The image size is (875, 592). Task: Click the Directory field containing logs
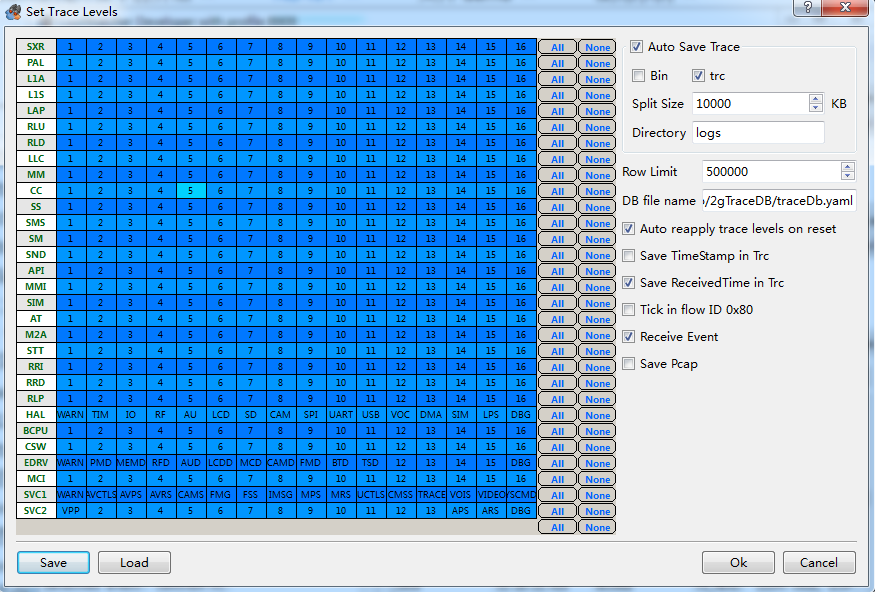[x=758, y=133]
